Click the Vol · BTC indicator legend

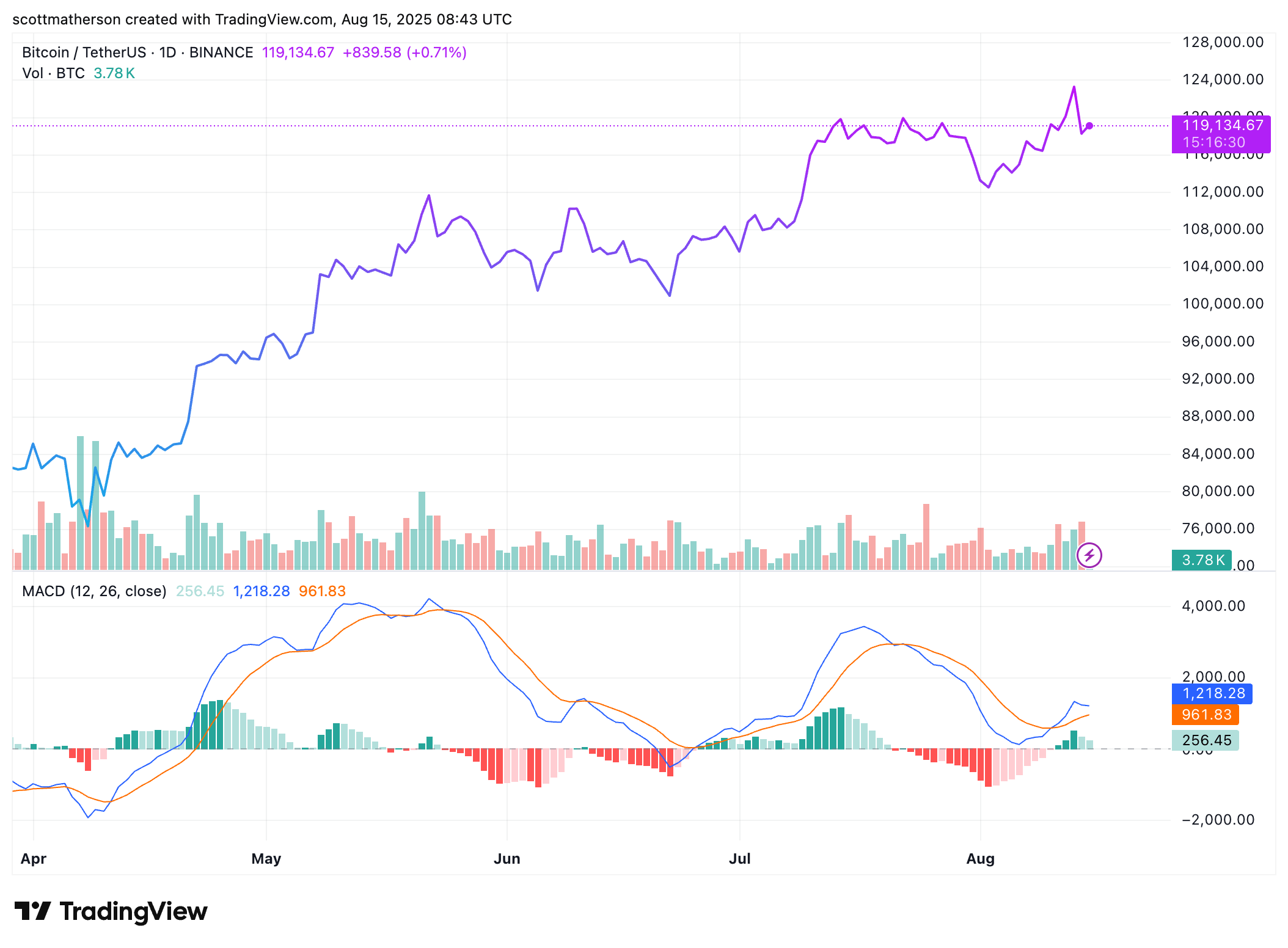(x=53, y=73)
